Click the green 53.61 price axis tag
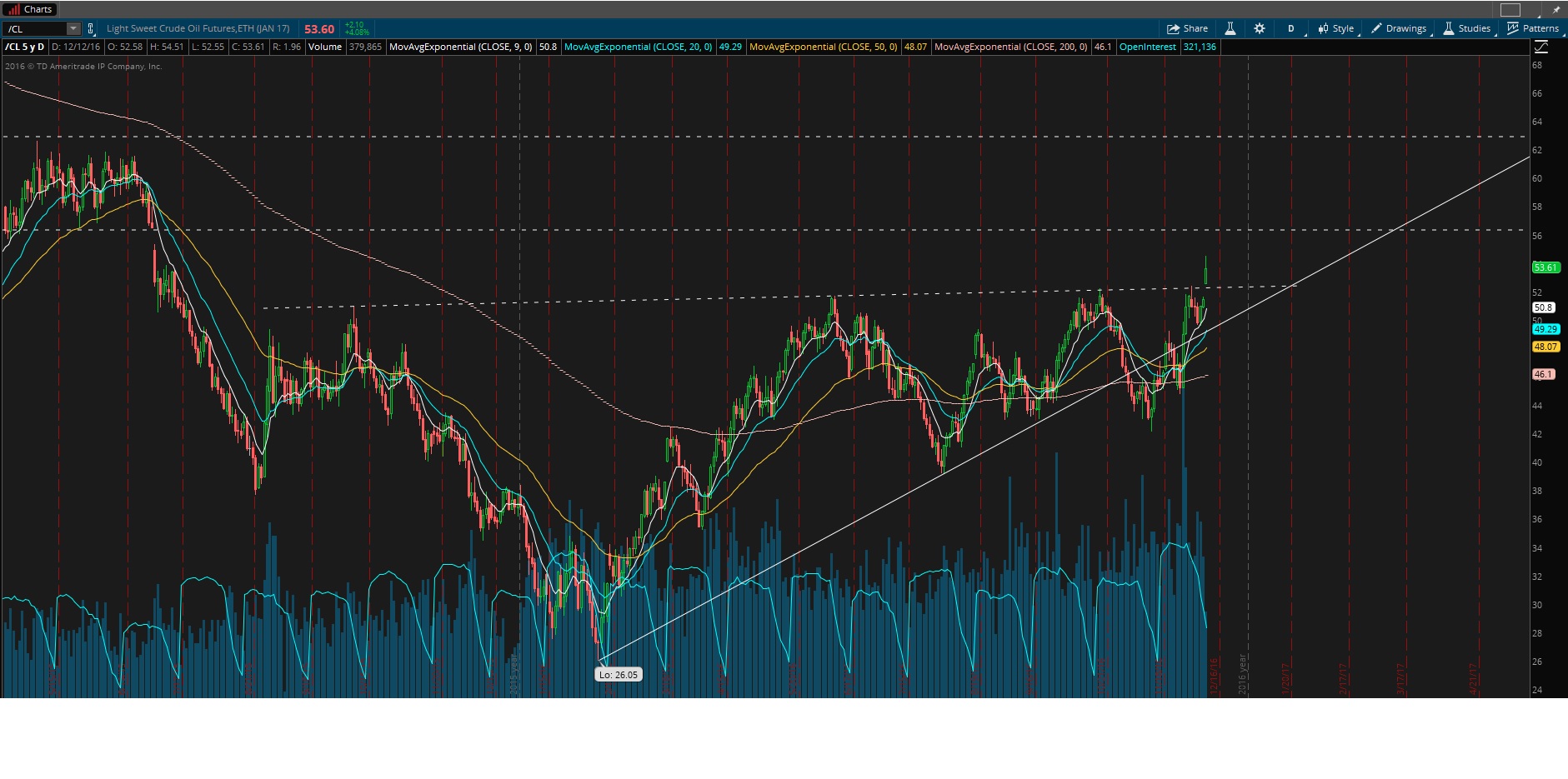1568x779 pixels. [1545, 267]
